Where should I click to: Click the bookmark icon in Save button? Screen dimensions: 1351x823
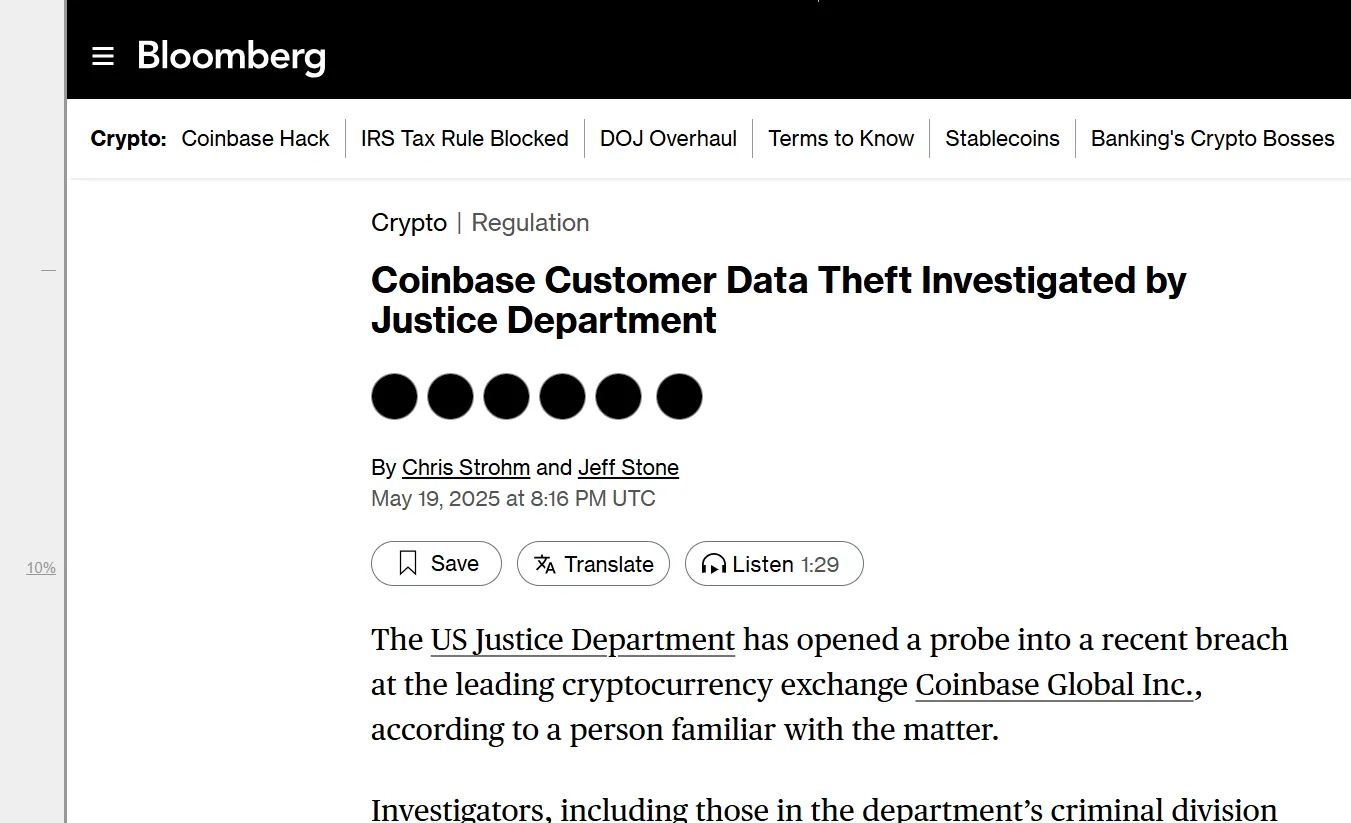click(x=408, y=564)
